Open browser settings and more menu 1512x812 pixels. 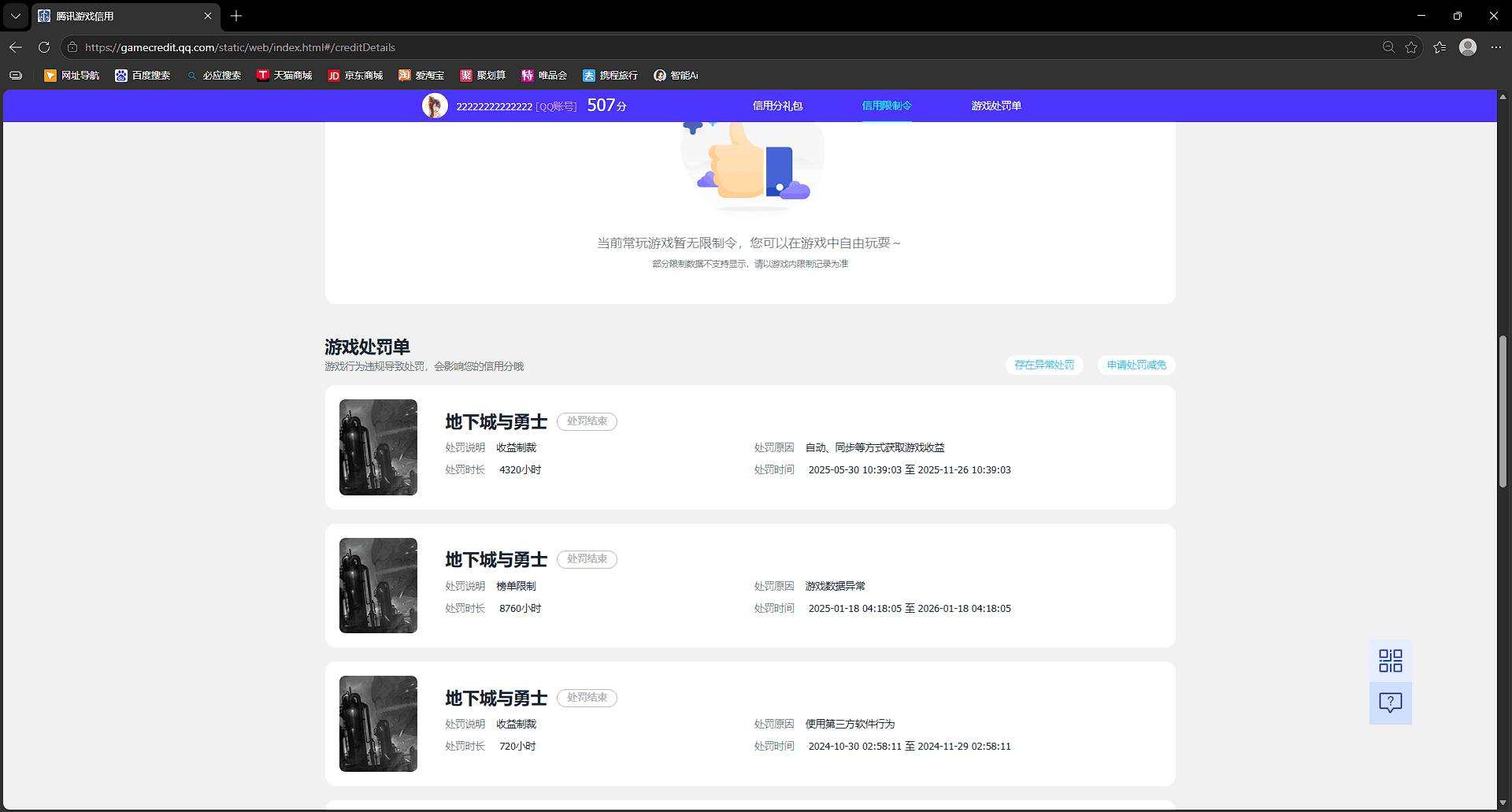[1496, 47]
